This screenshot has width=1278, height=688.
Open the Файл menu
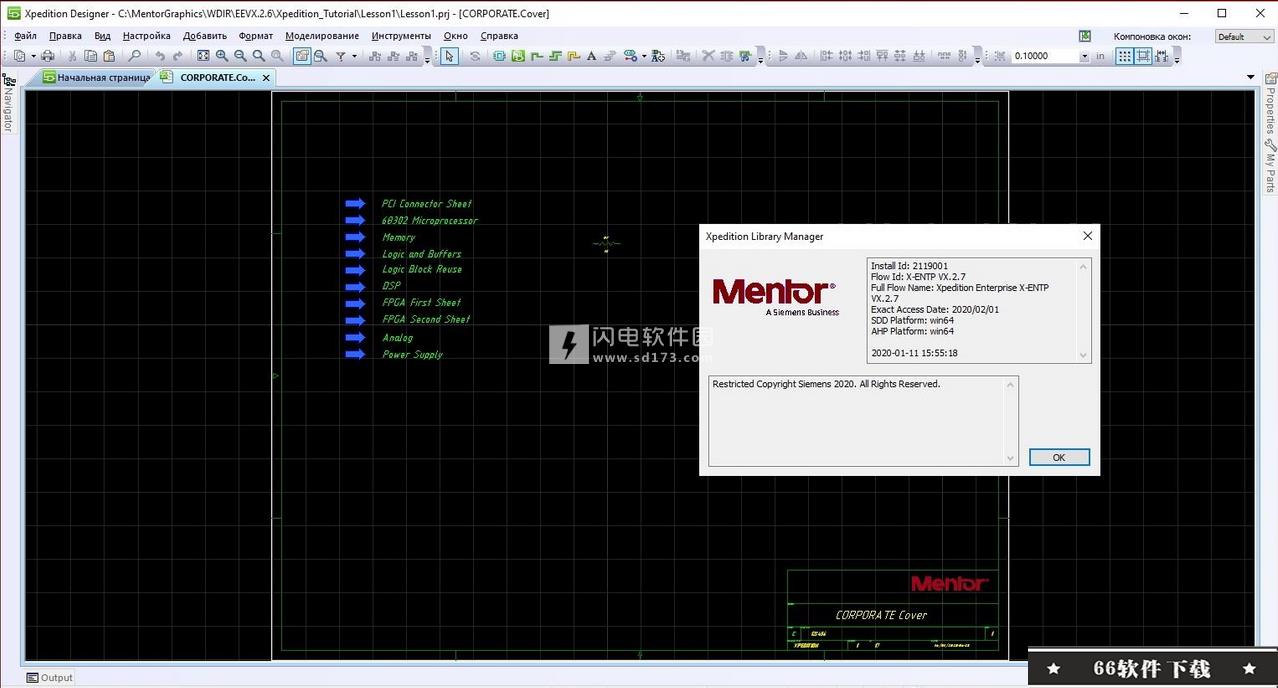coord(25,36)
